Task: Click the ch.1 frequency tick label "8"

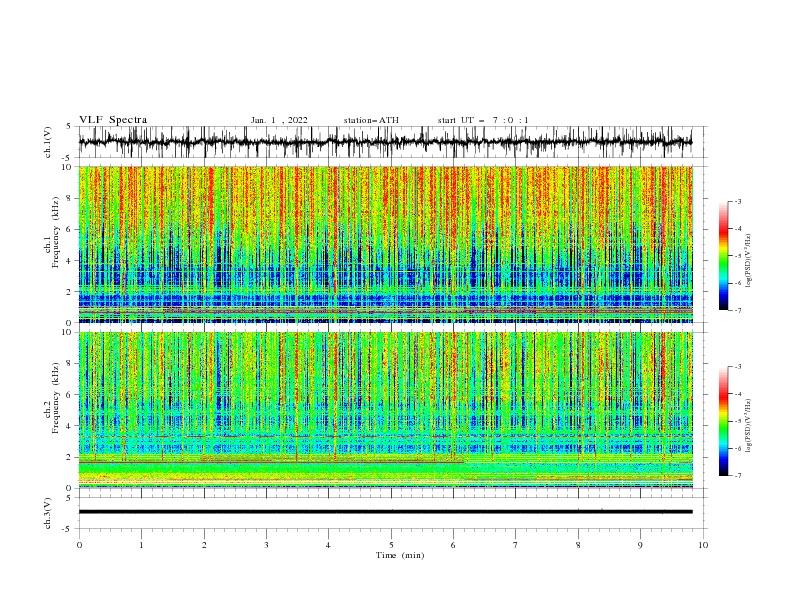Action: point(70,198)
